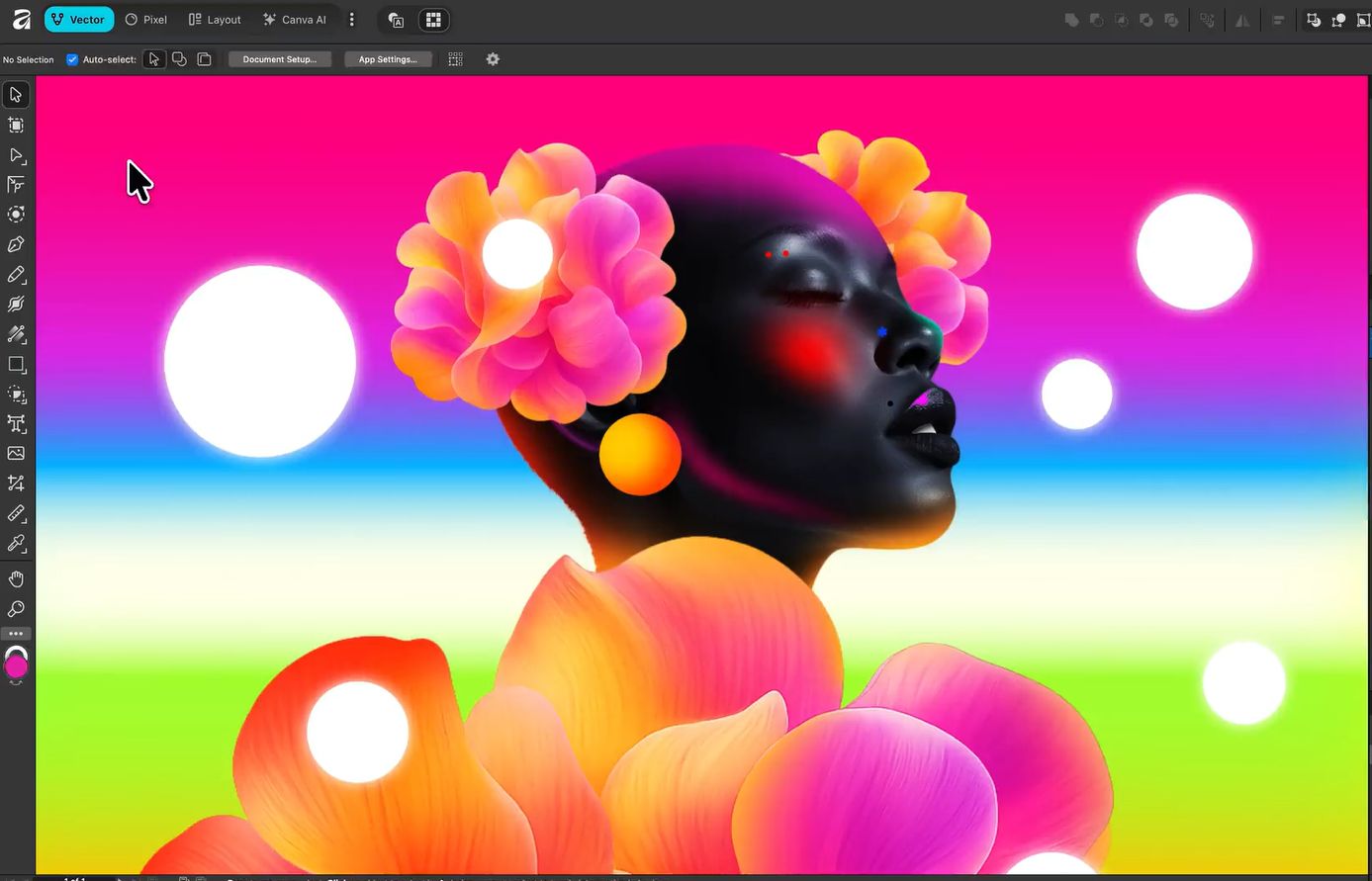This screenshot has height=881, width=1372.
Task: Toggle the grid view button in top bar
Action: click(433, 20)
